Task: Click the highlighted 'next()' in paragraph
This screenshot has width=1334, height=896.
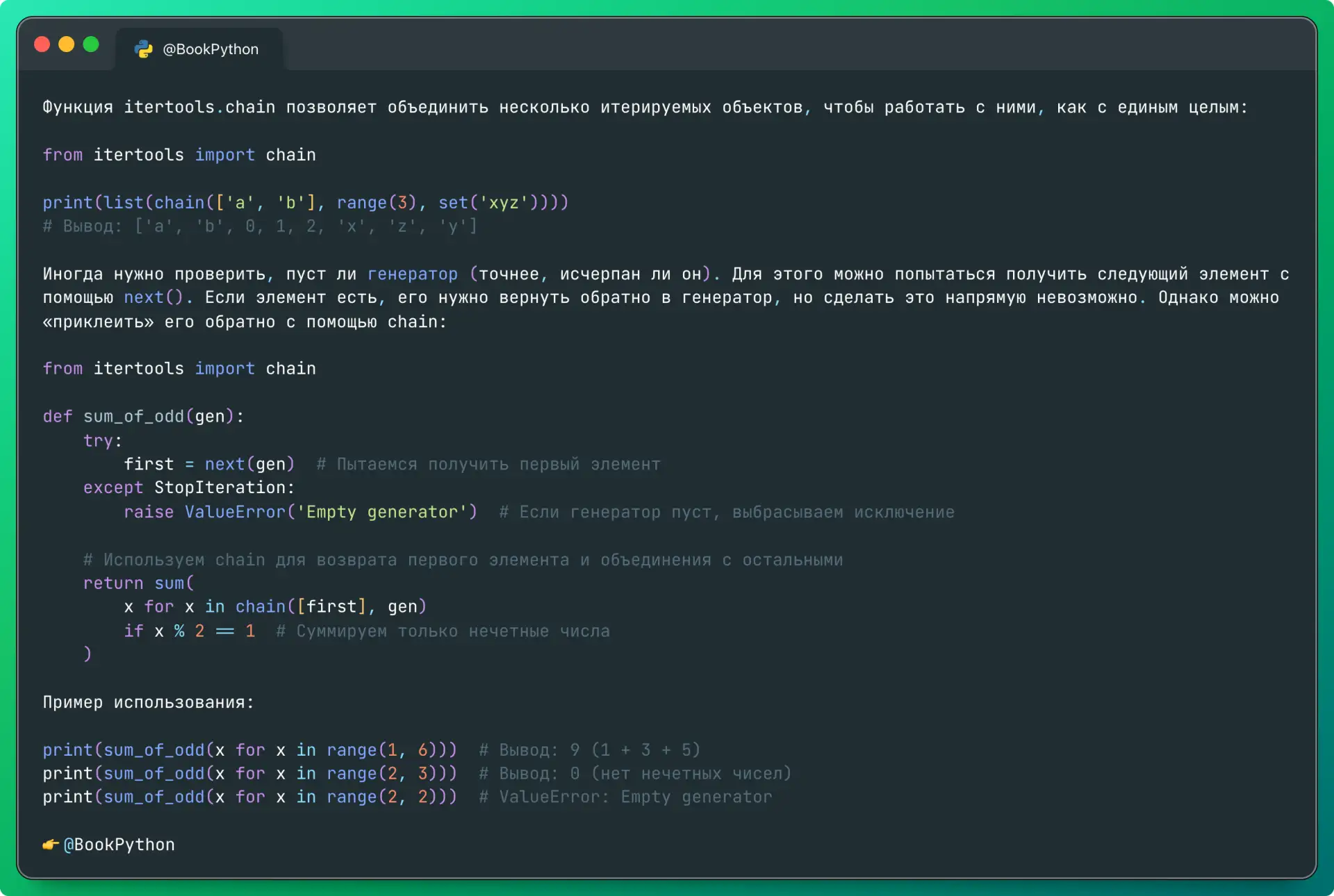Action: click(154, 298)
